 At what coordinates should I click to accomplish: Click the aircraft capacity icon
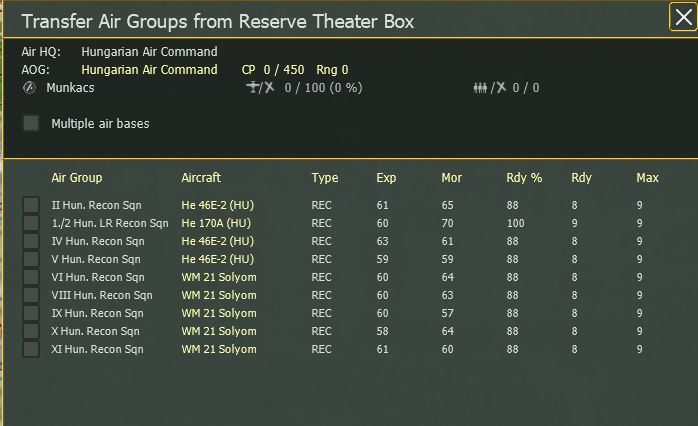[x=261, y=87]
